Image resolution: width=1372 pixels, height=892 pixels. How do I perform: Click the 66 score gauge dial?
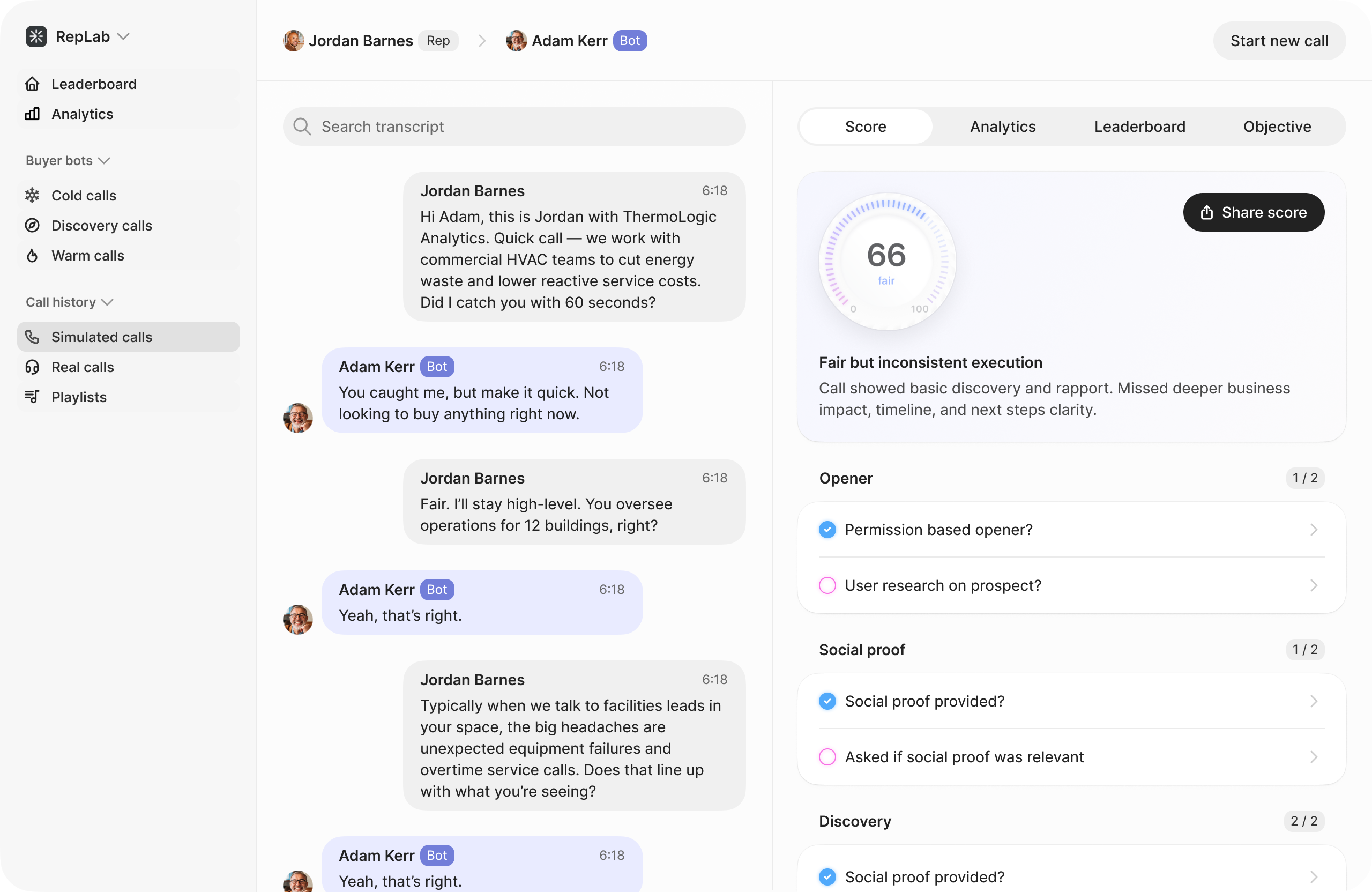(886, 261)
